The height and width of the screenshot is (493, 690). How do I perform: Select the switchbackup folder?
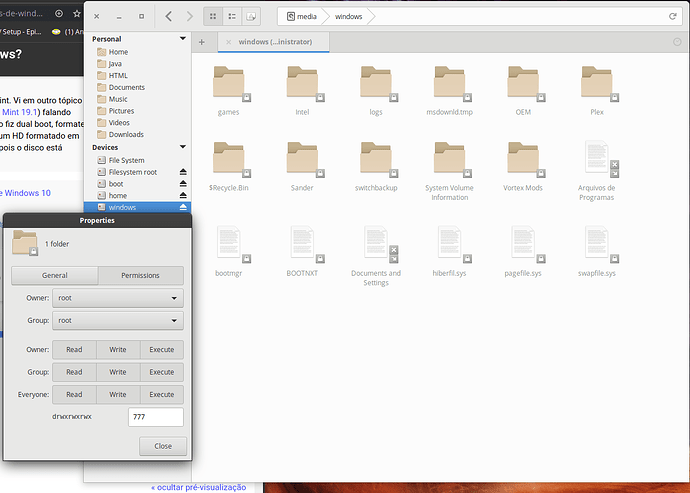pyautogui.click(x=376, y=166)
